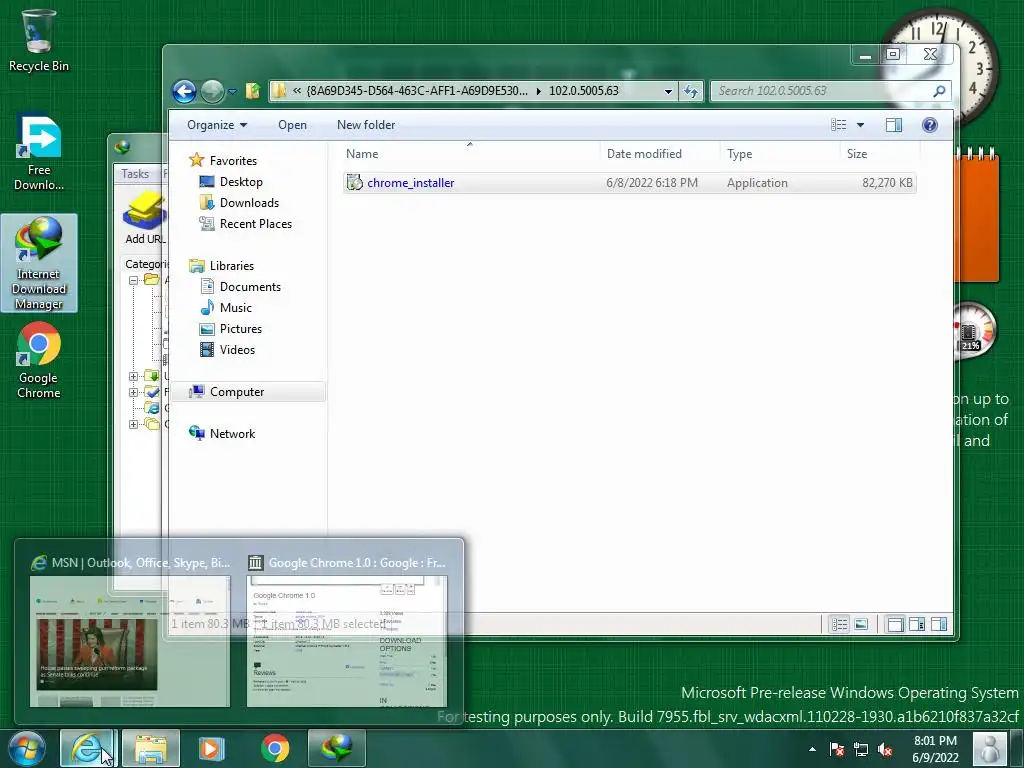Click the search magnifier icon
1024x768 pixels.
(x=939, y=91)
